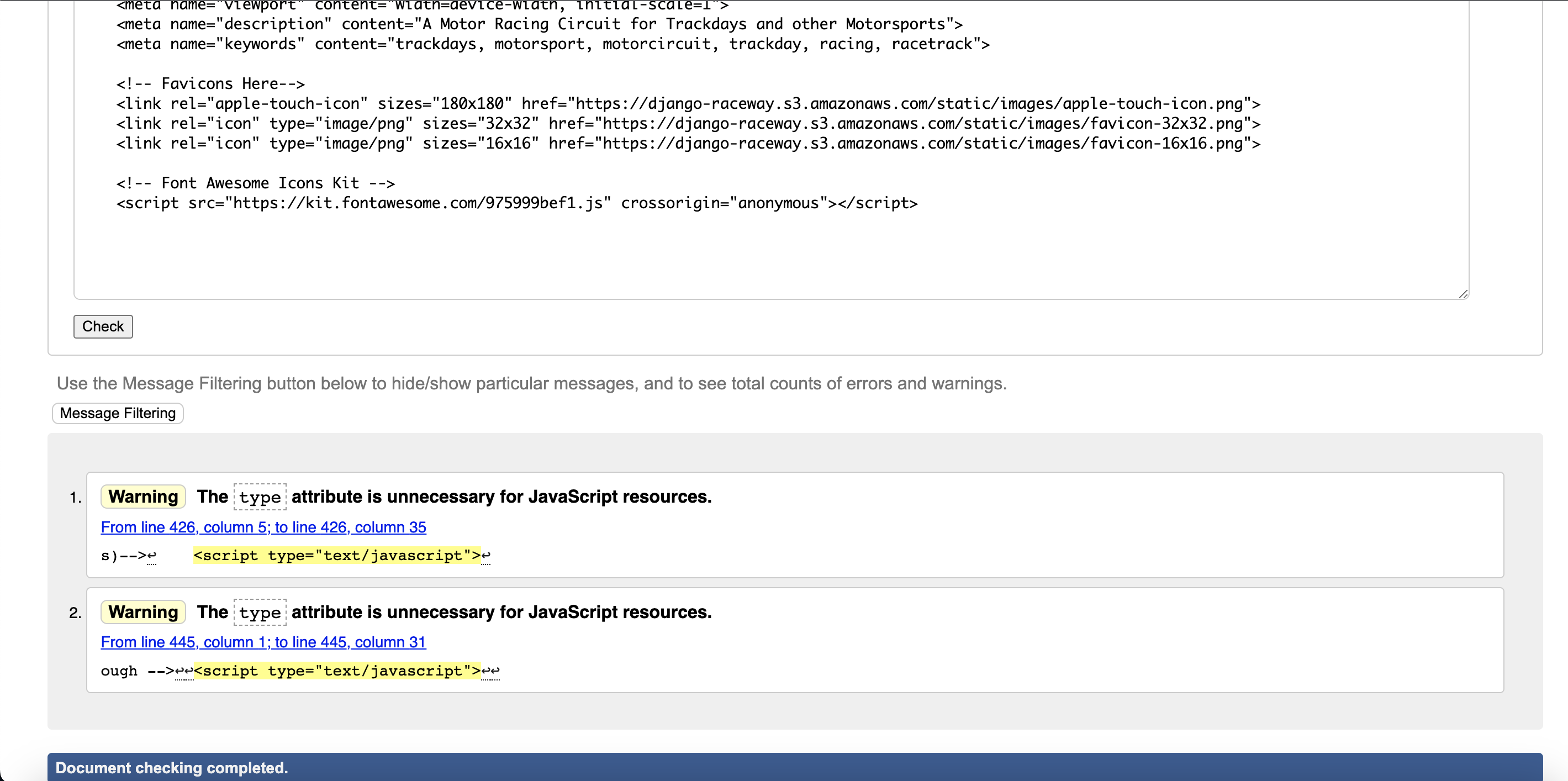The width and height of the screenshot is (1568, 781).
Task: Follow the line 445 column 1 location link
Action: (263, 642)
